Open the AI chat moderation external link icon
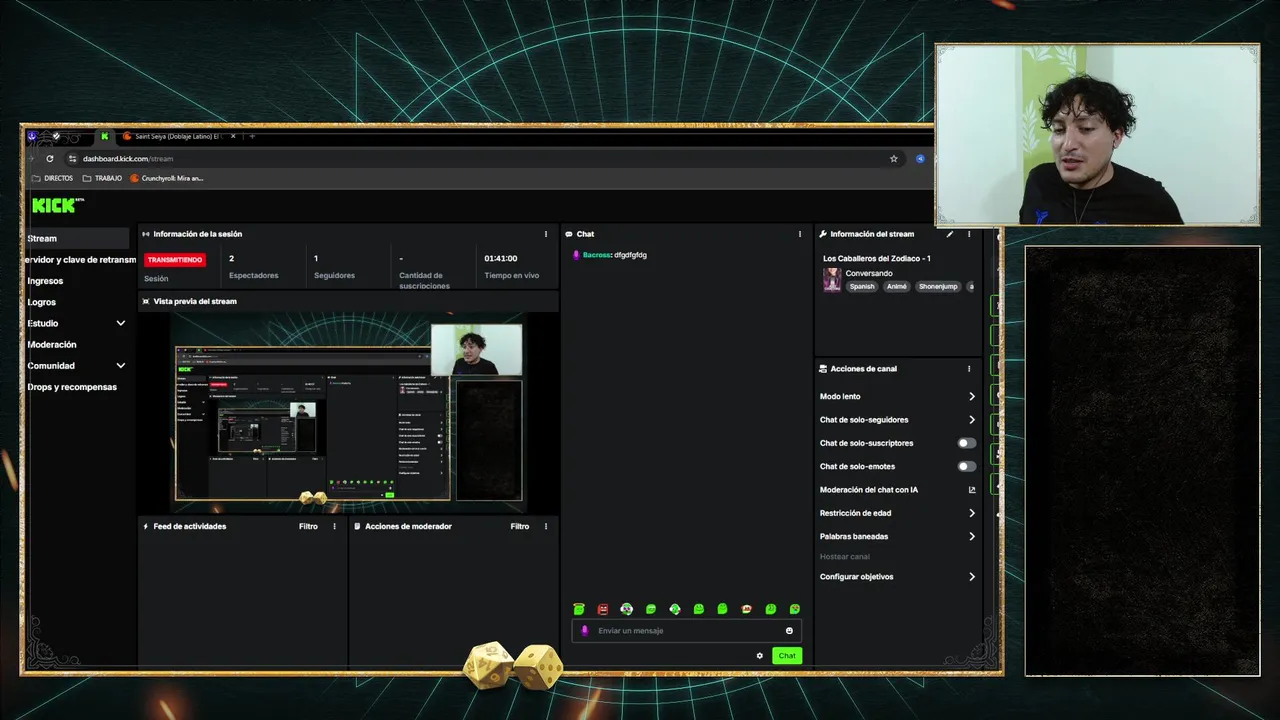This screenshot has height=720, width=1280. pyautogui.click(x=972, y=490)
